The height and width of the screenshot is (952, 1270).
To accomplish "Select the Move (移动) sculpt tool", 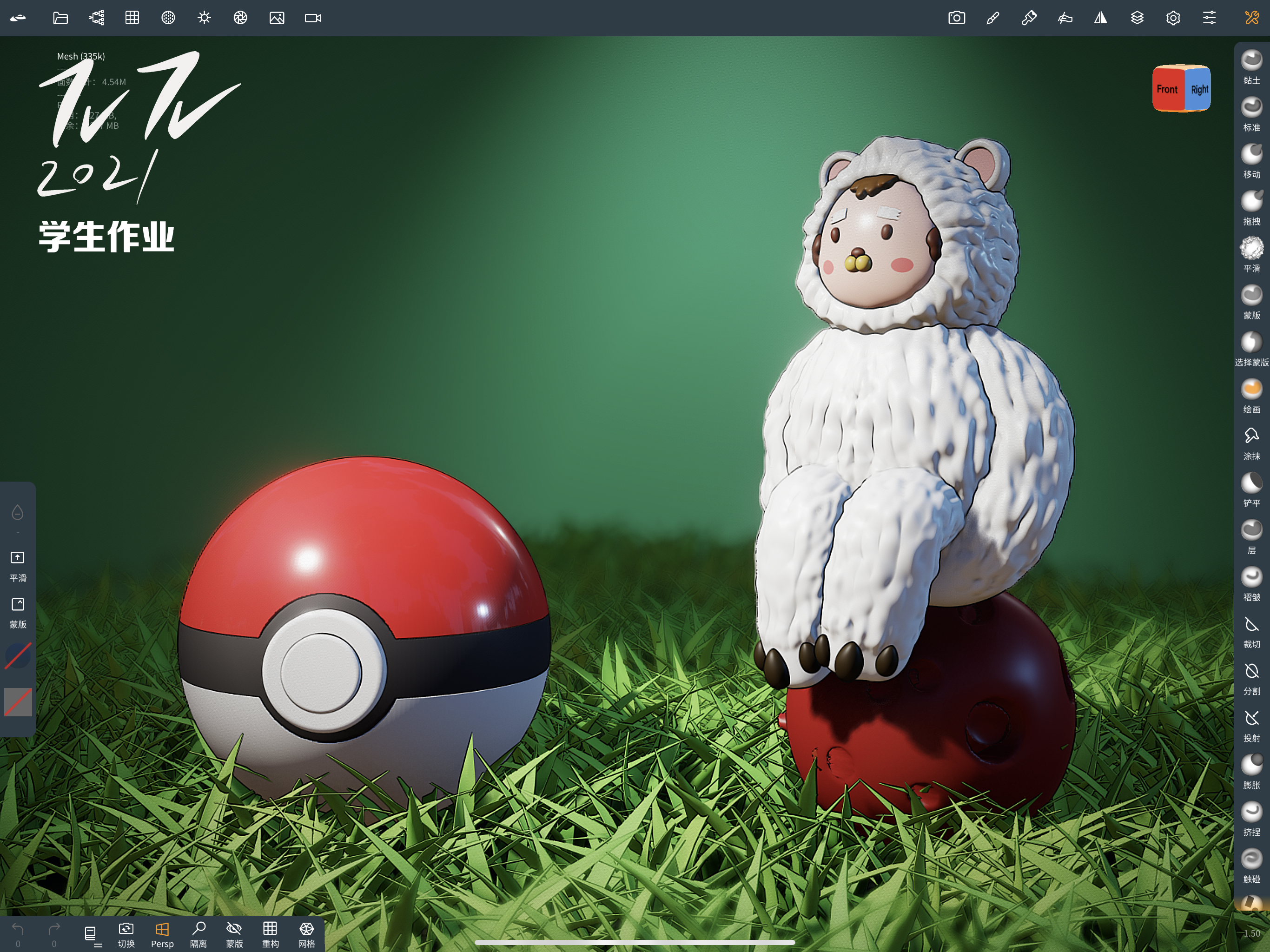I will coord(1251,154).
